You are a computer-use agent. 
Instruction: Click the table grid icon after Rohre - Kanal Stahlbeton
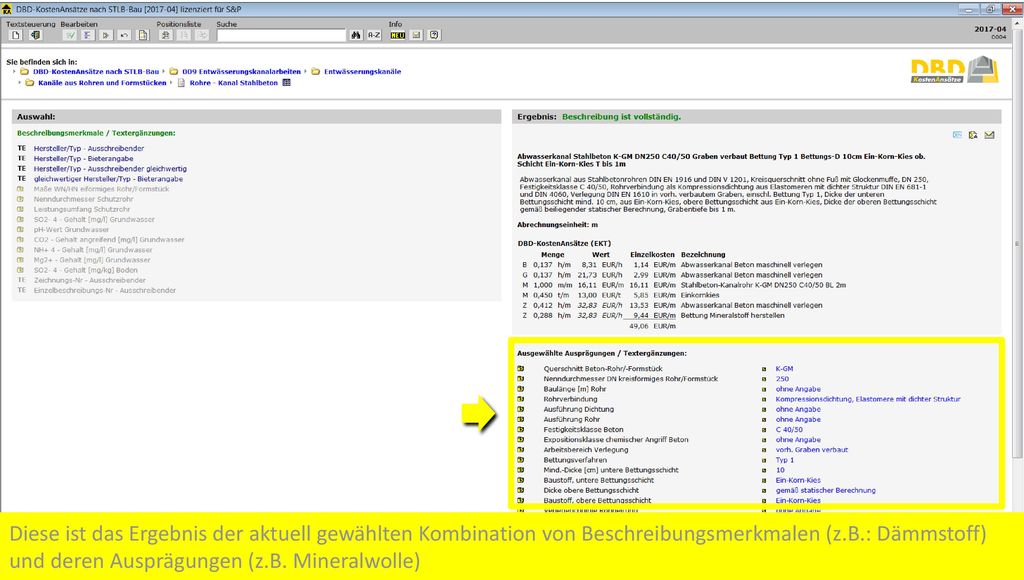[286, 83]
